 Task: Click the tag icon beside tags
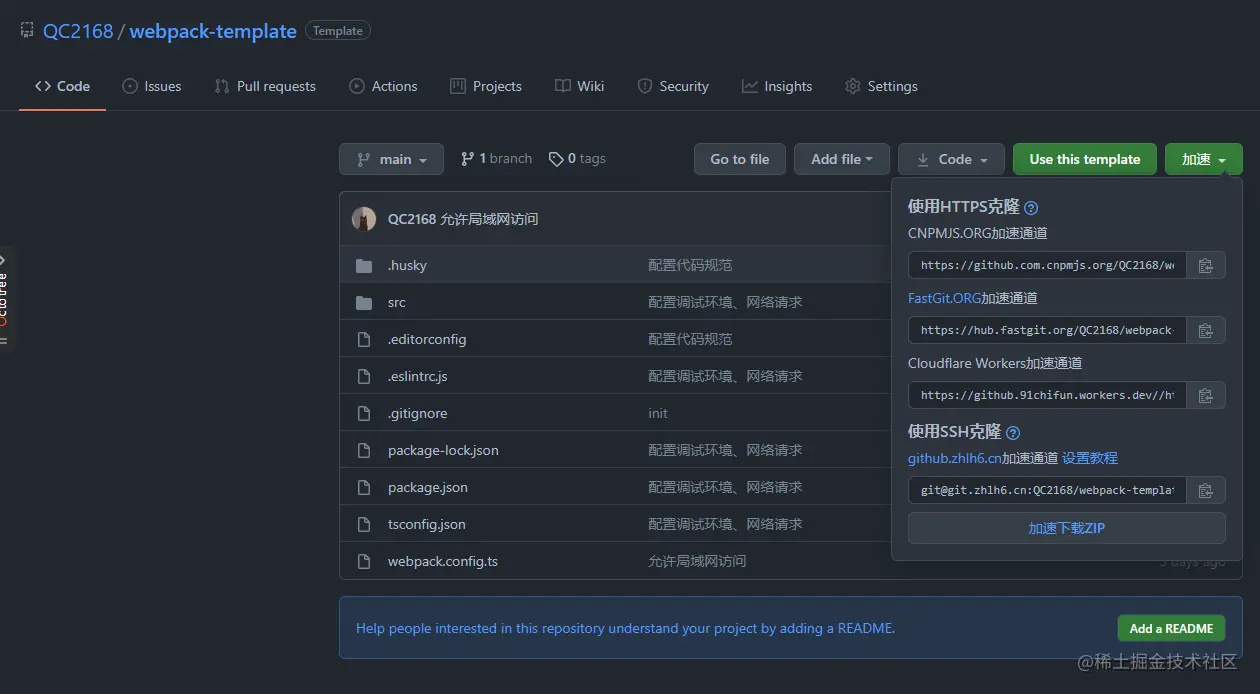(556, 159)
